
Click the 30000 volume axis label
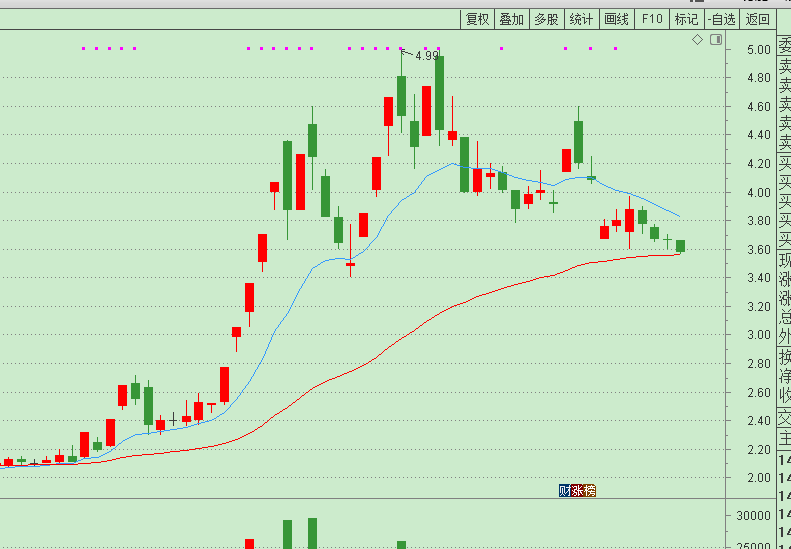click(x=754, y=516)
